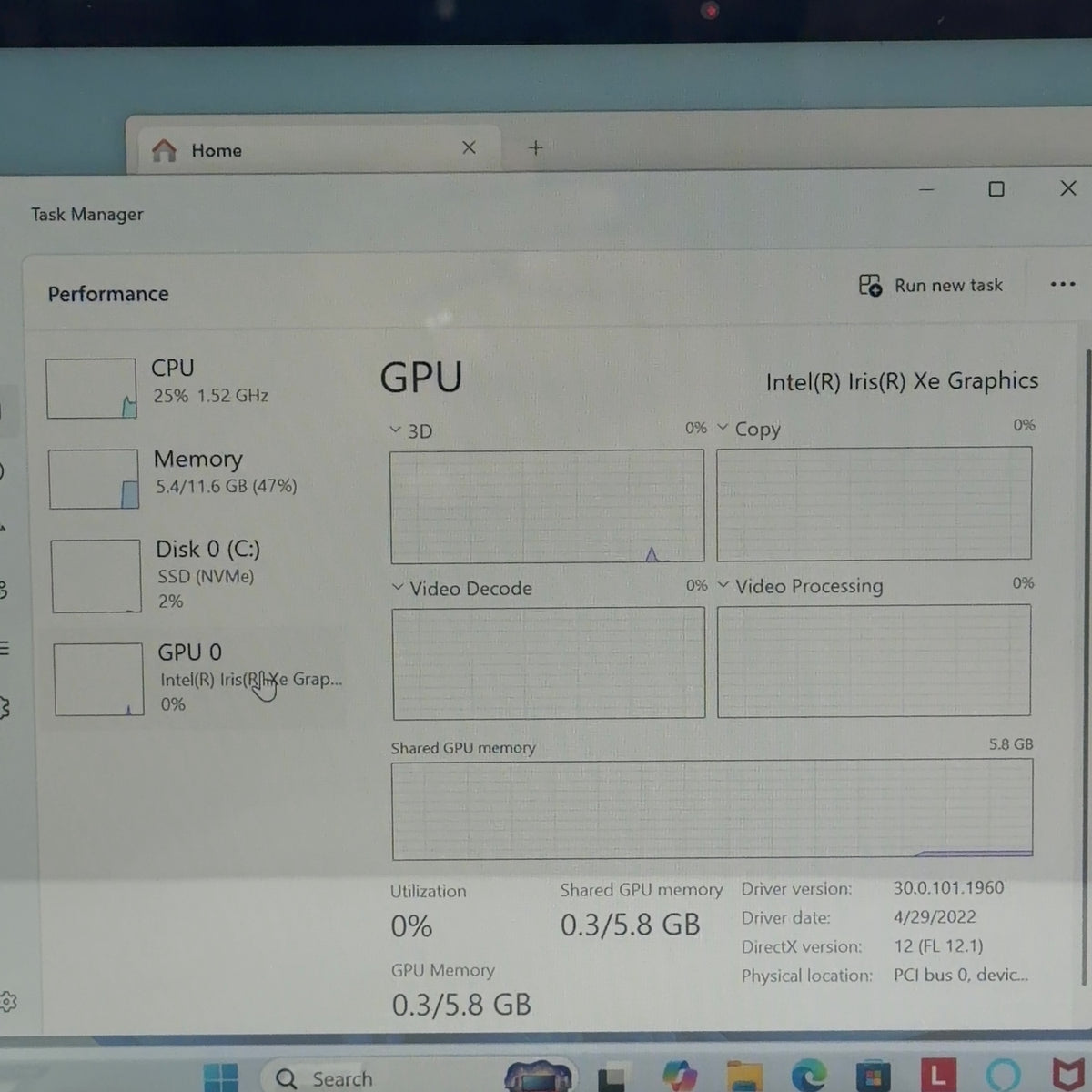Click the Driver version value 30.0.101.1960
The image size is (1092, 1092).
tap(948, 887)
